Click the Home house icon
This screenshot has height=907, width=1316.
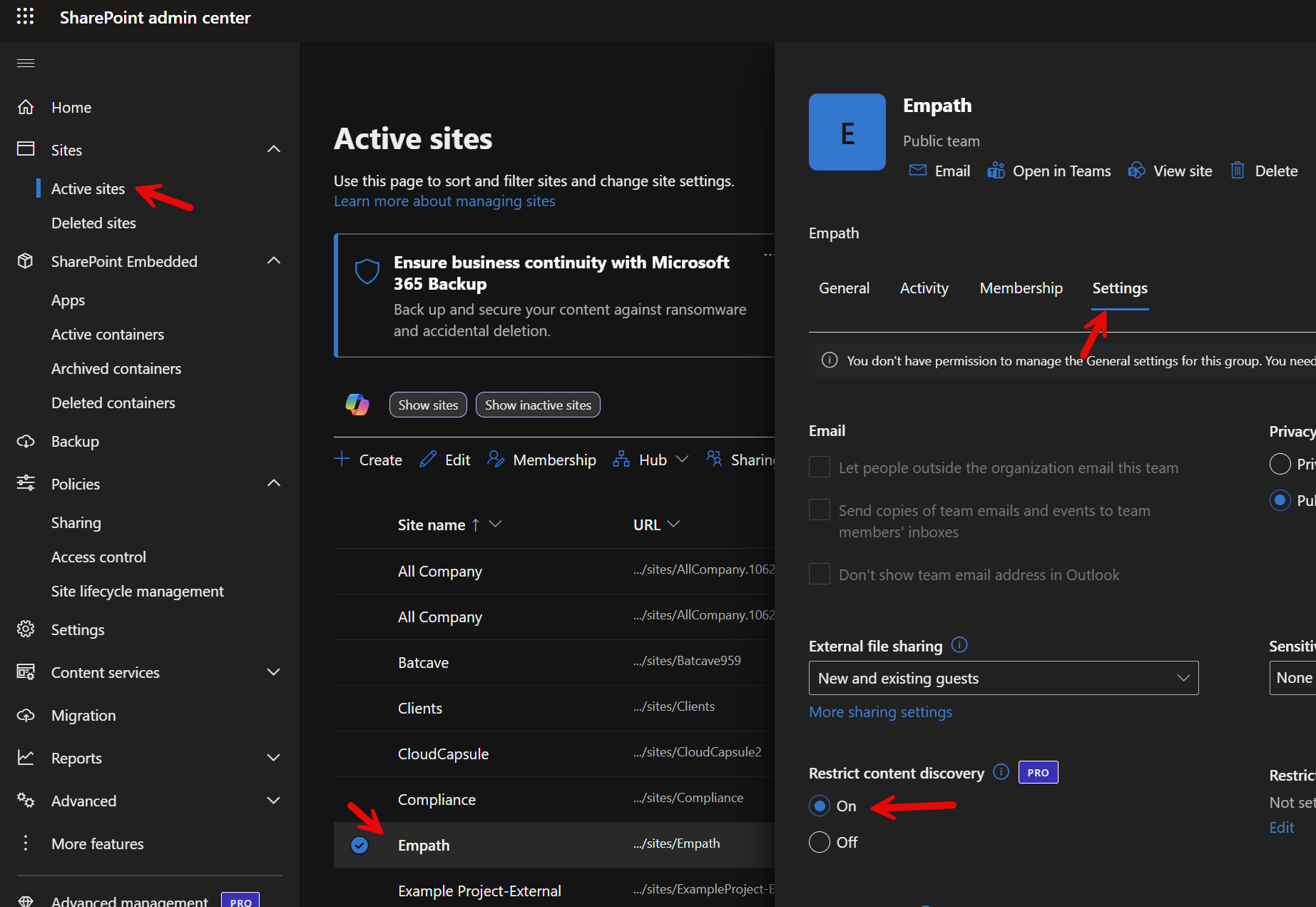[x=26, y=107]
